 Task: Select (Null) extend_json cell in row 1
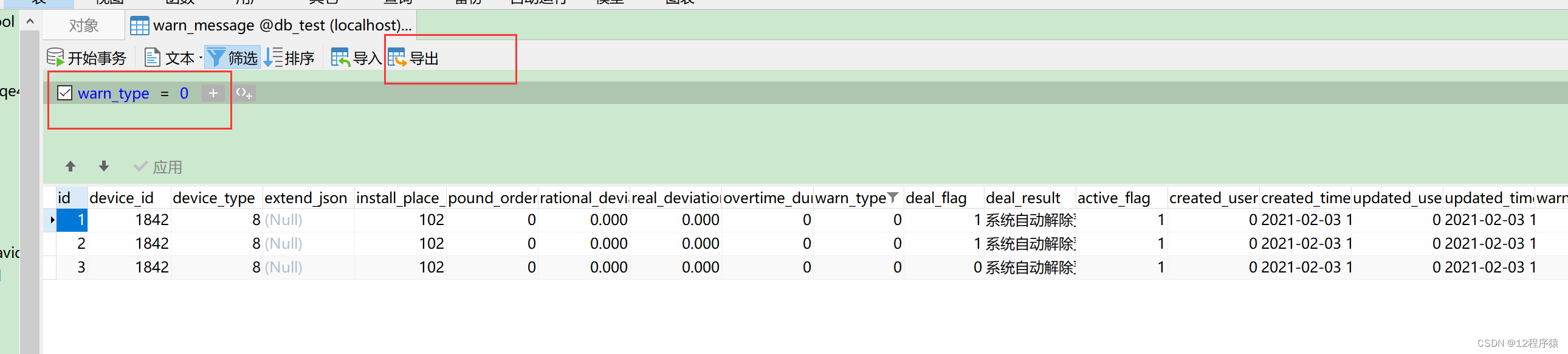(309, 220)
